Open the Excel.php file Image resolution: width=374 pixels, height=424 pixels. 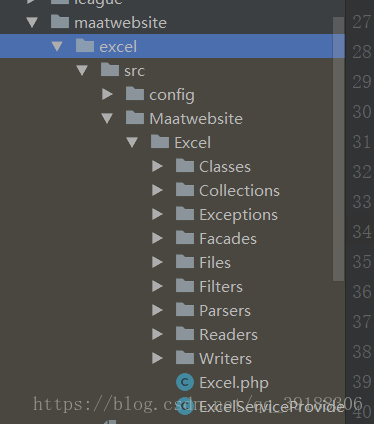pyautogui.click(x=234, y=383)
